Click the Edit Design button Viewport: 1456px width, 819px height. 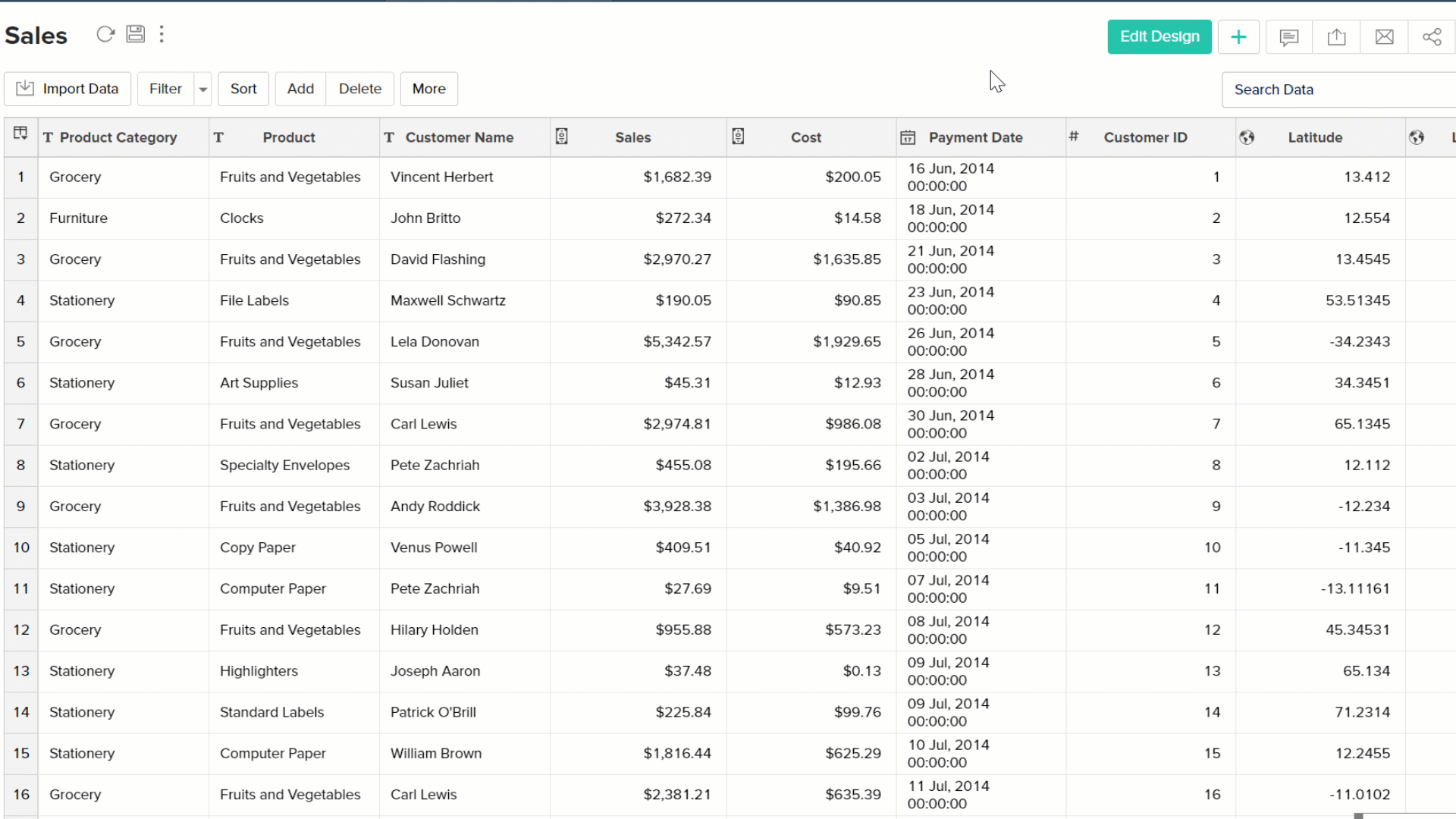point(1159,36)
